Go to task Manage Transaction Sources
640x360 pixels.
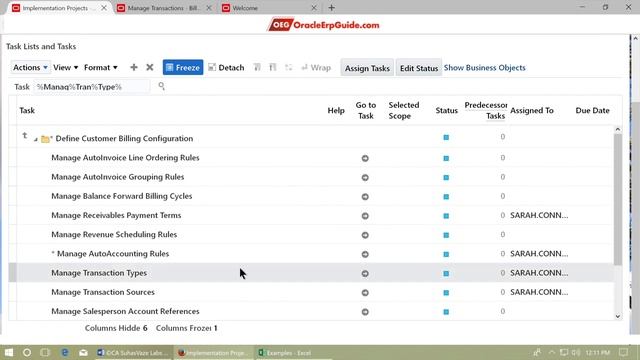tap(365, 293)
